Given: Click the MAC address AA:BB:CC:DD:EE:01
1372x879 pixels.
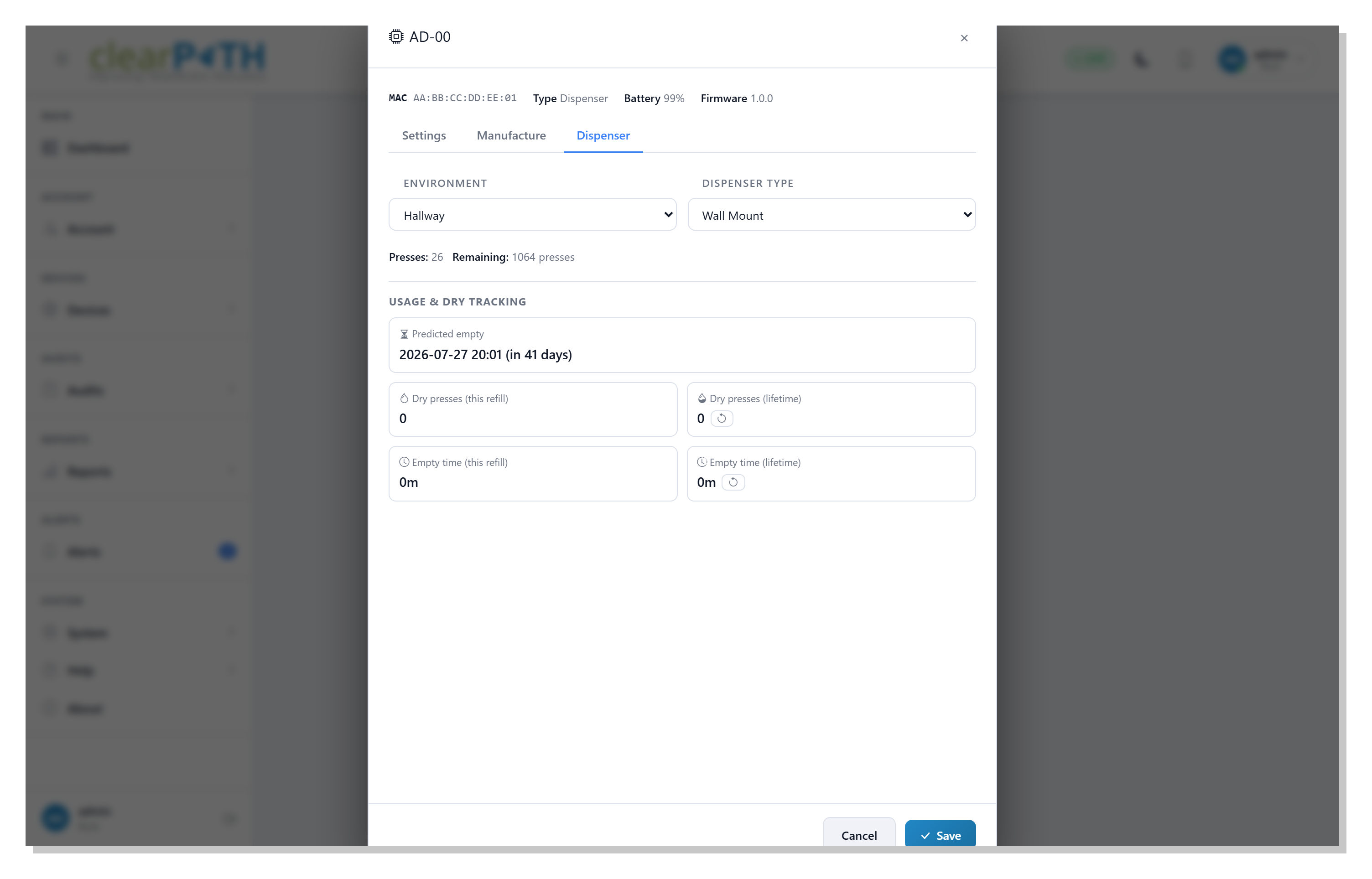Looking at the screenshot, I should pyautogui.click(x=465, y=98).
